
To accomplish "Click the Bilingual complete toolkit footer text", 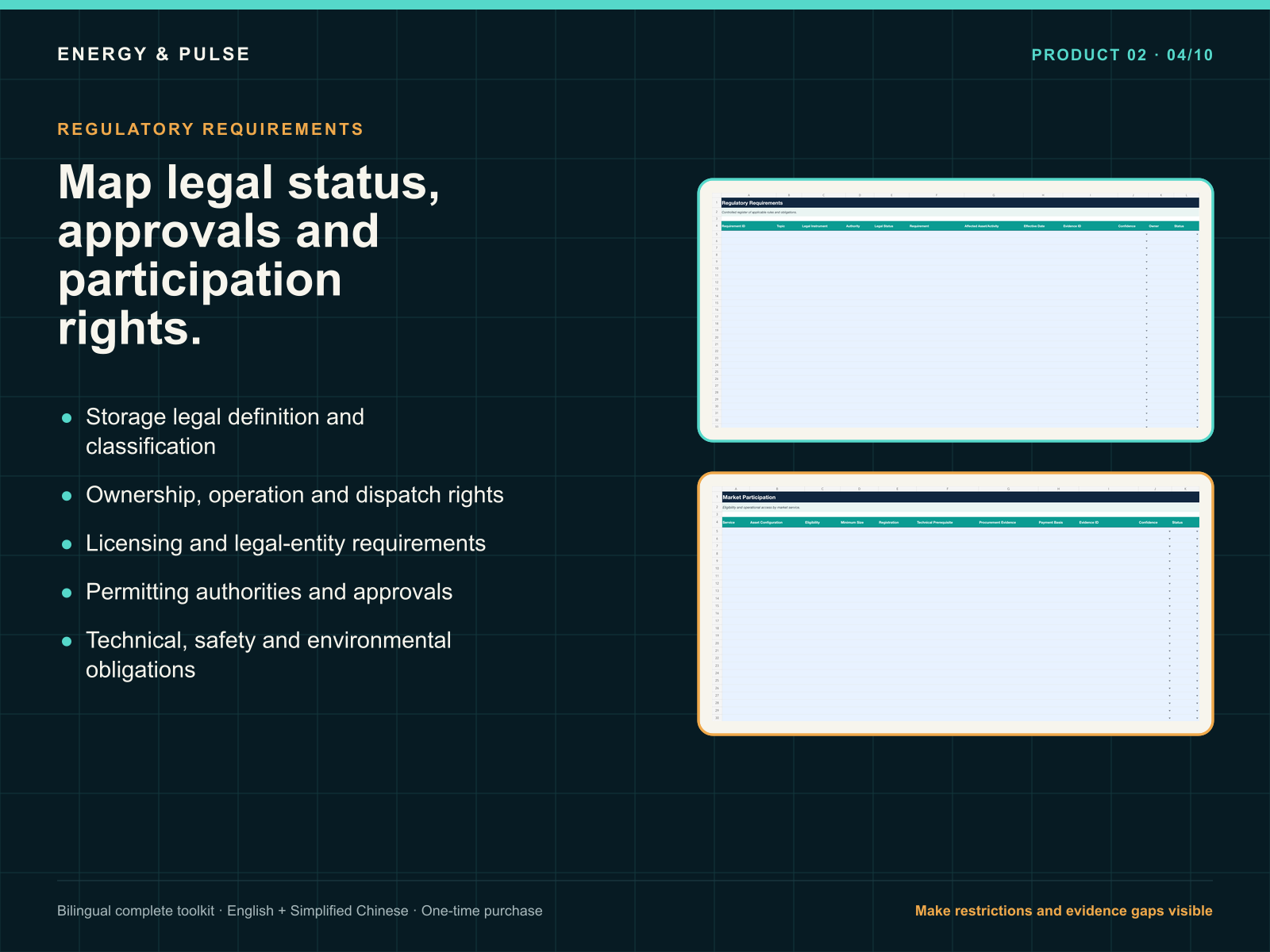I will point(300,911).
